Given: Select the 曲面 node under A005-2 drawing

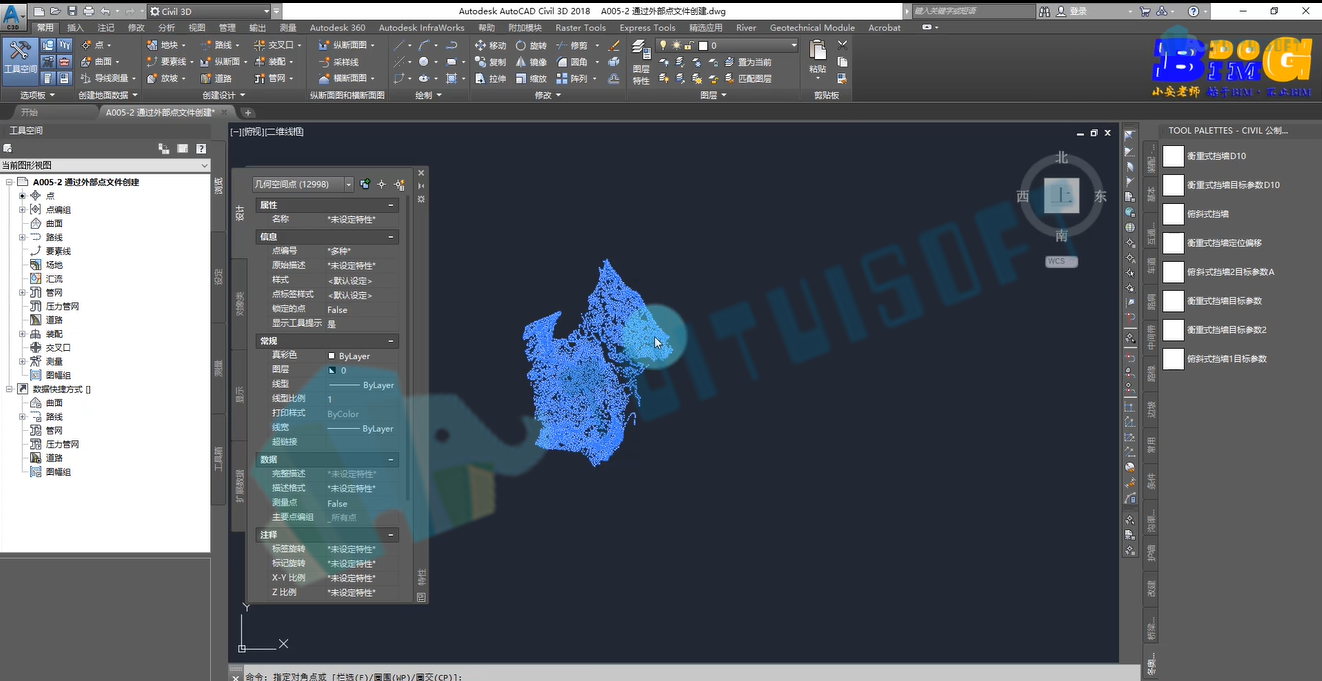Looking at the screenshot, I should (x=54, y=224).
